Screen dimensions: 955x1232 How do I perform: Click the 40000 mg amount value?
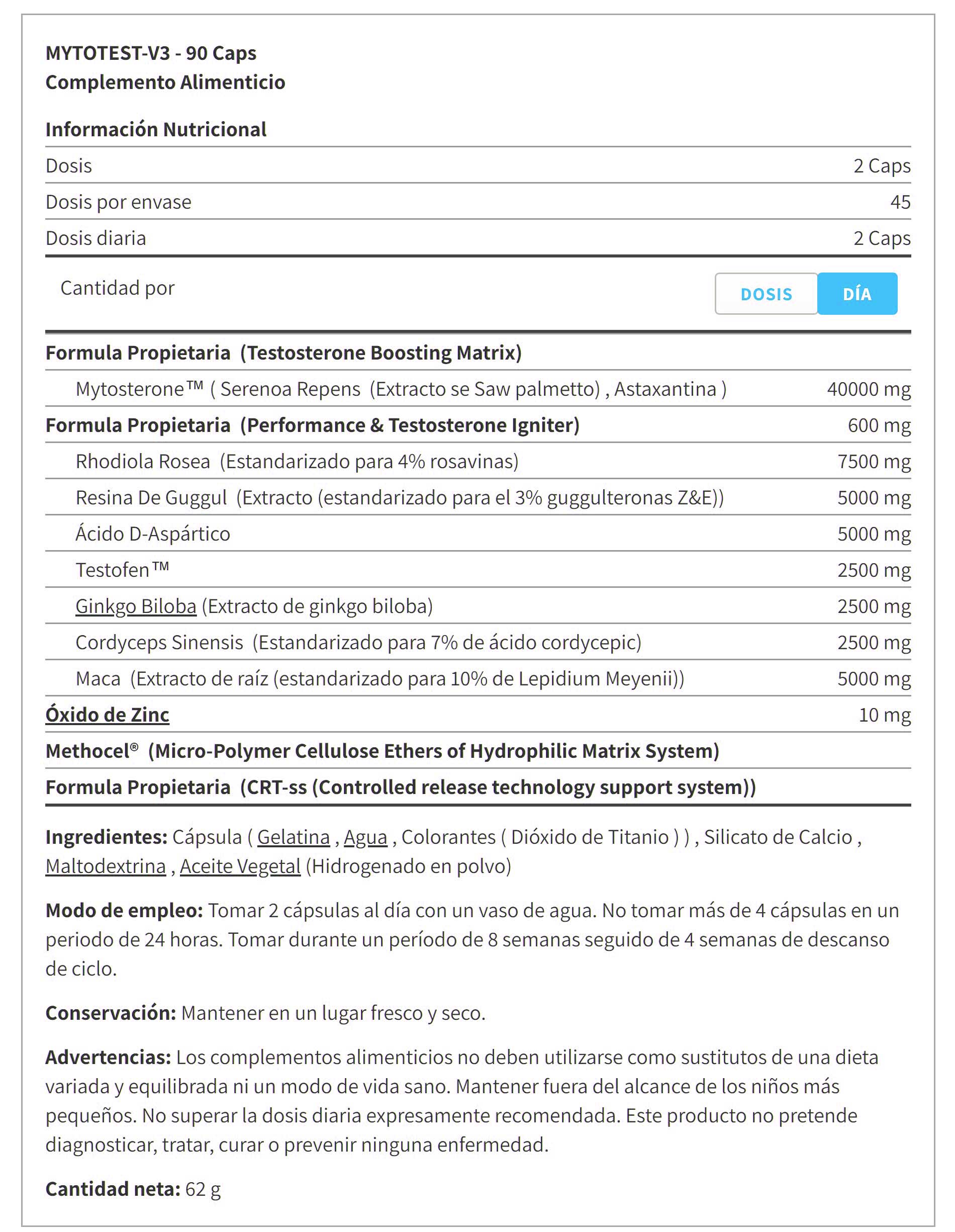click(x=869, y=389)
